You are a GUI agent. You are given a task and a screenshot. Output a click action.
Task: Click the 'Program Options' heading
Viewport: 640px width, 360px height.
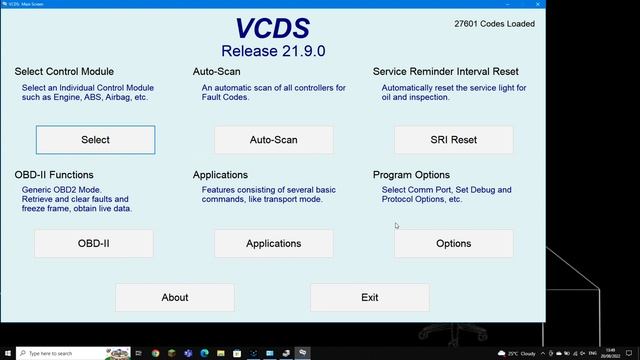pos(411,175)
